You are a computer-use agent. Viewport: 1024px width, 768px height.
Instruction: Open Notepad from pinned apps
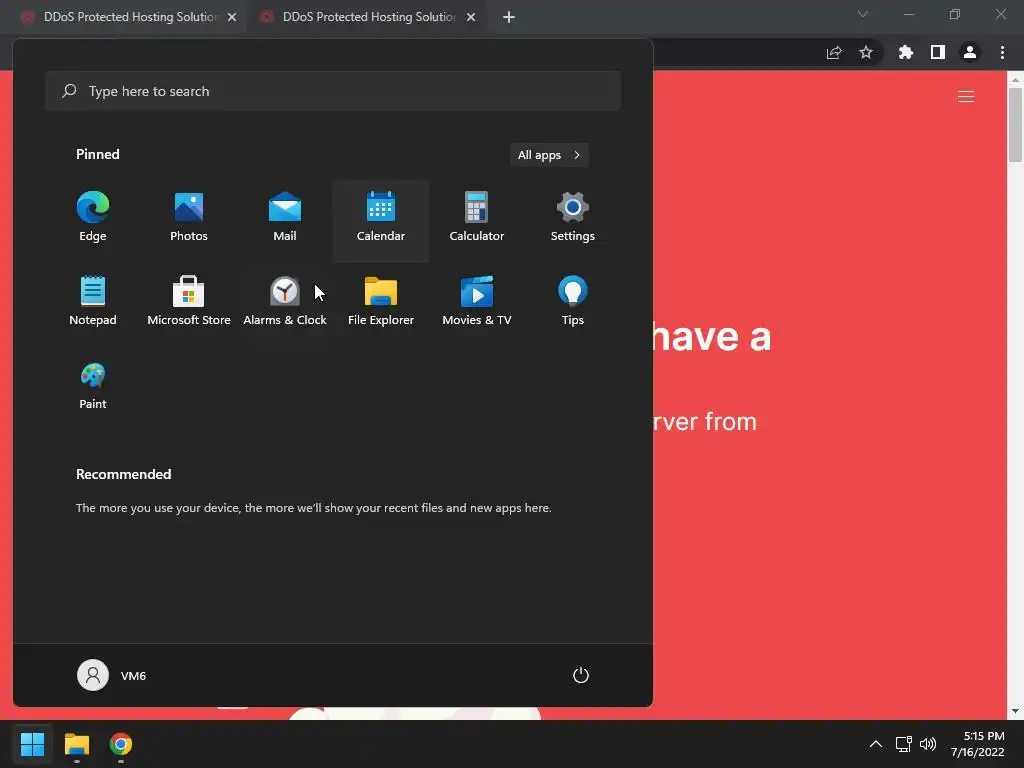pos(93,301)
